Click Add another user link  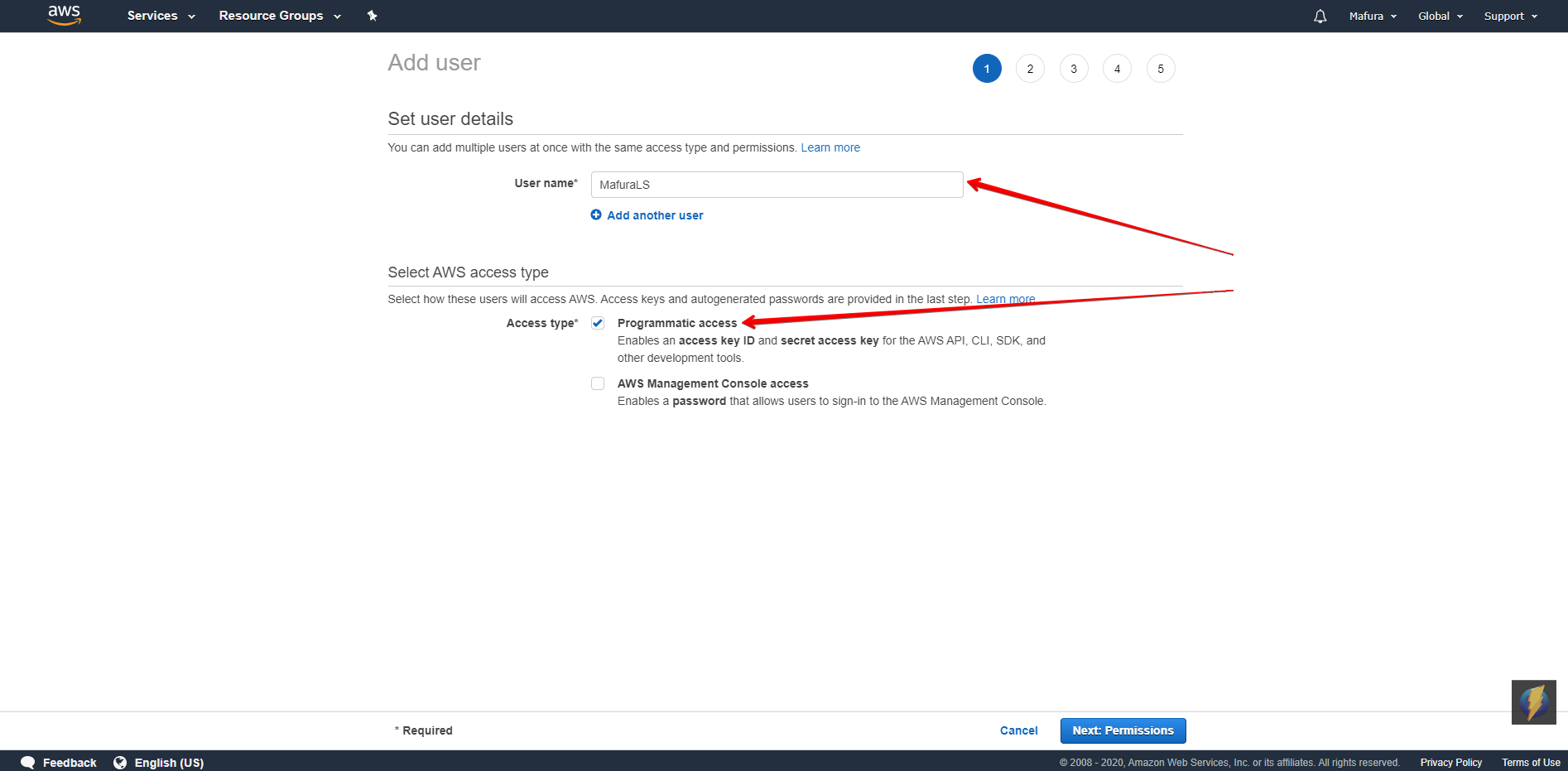[655, 215]
